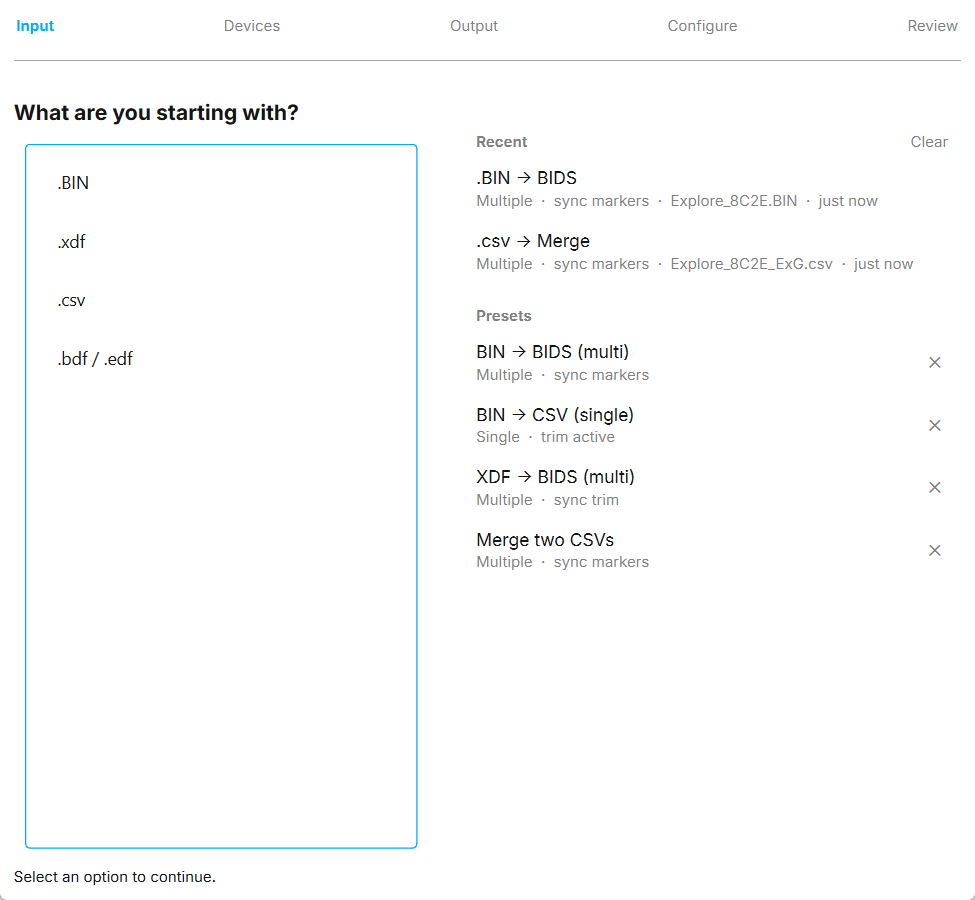Click the Explore_8C2E.BIN recent file detail

(733, 201)
